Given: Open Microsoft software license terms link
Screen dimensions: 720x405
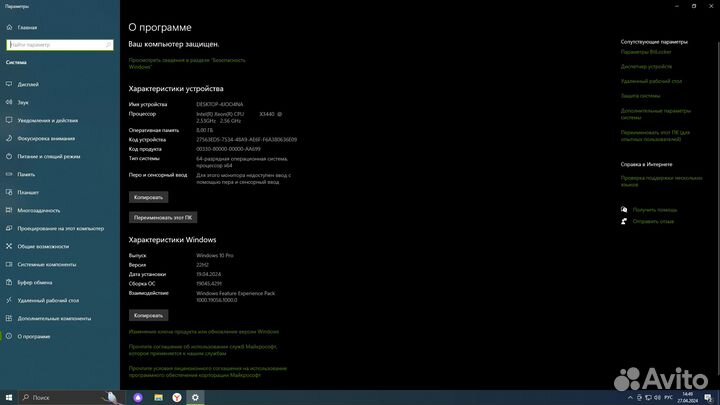Looking at the screenshot, I should [208, 371].
